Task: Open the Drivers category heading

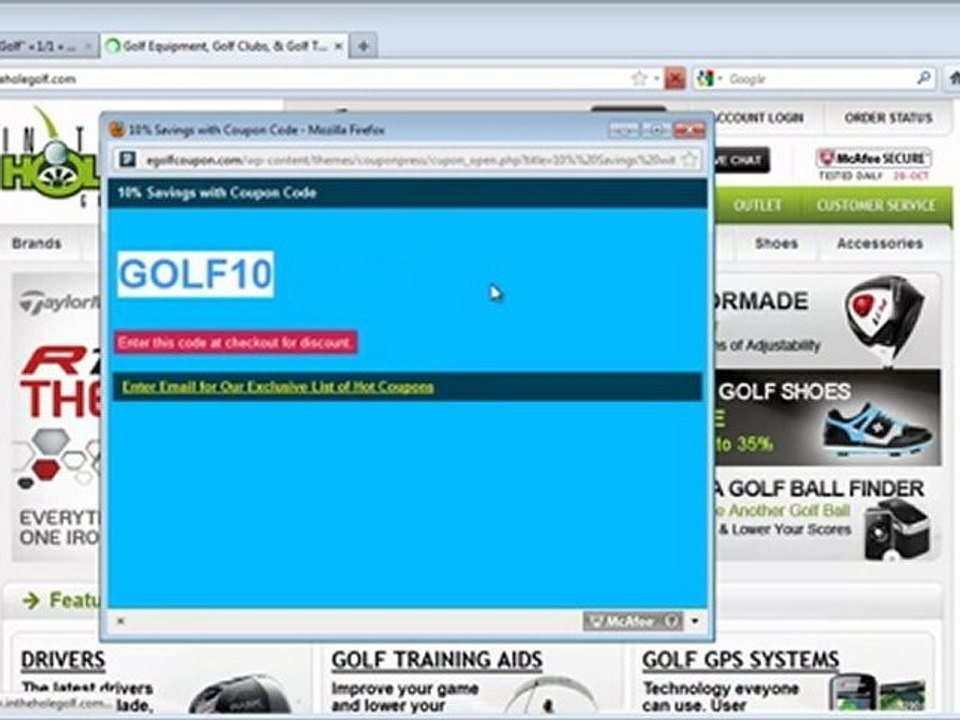Action: pyautogui.click(x=63, y=660)
